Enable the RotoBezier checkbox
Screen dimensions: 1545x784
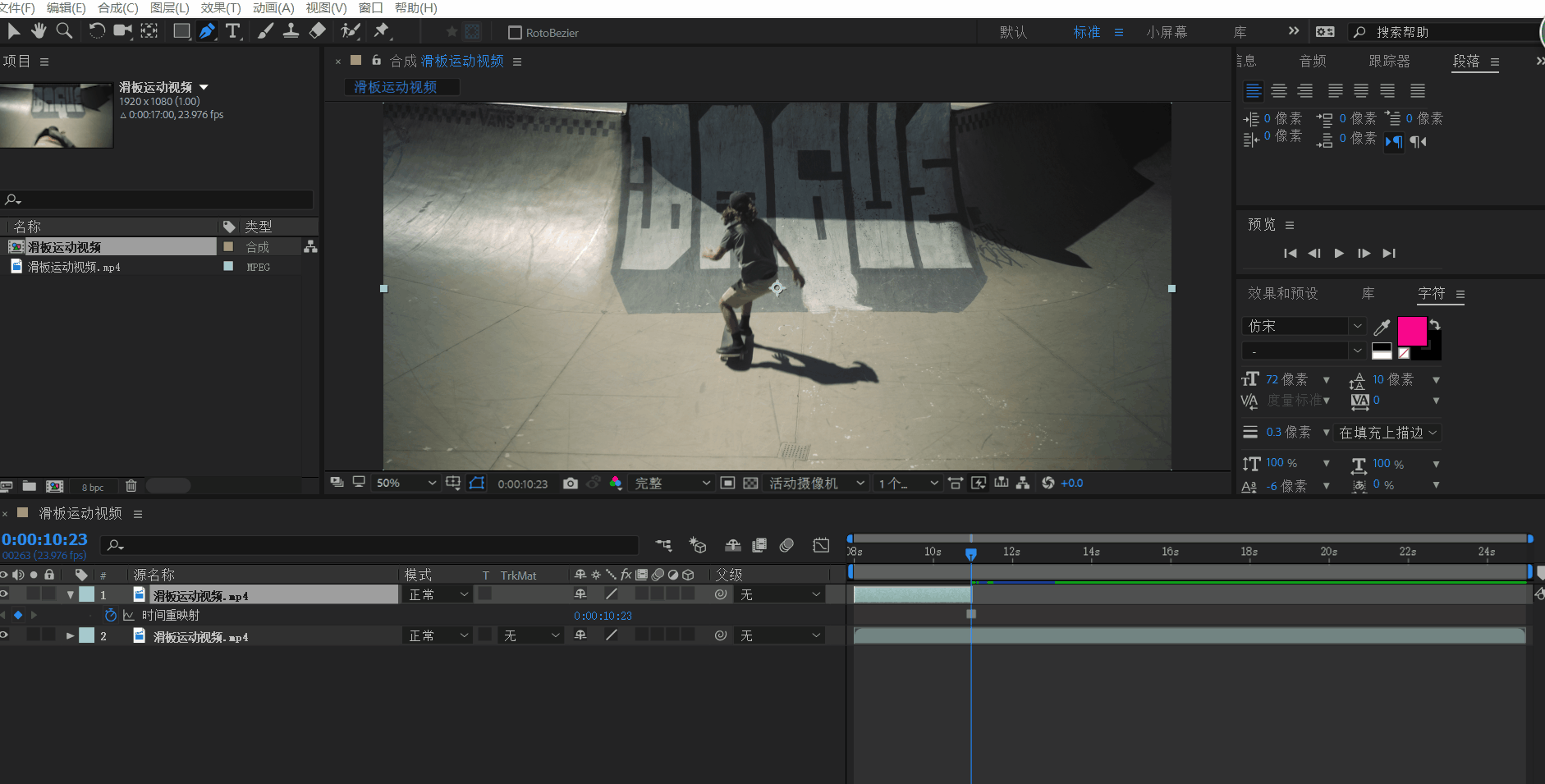click(x=515, y=33)
